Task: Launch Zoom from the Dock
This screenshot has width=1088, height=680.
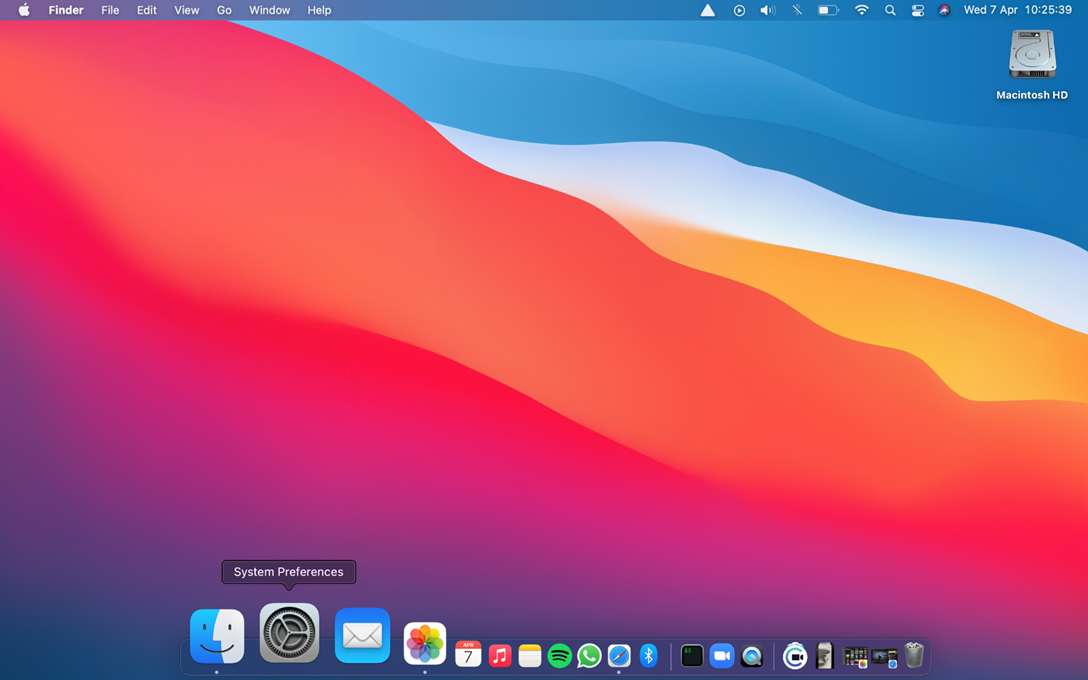Action: (x=721, y=656)
